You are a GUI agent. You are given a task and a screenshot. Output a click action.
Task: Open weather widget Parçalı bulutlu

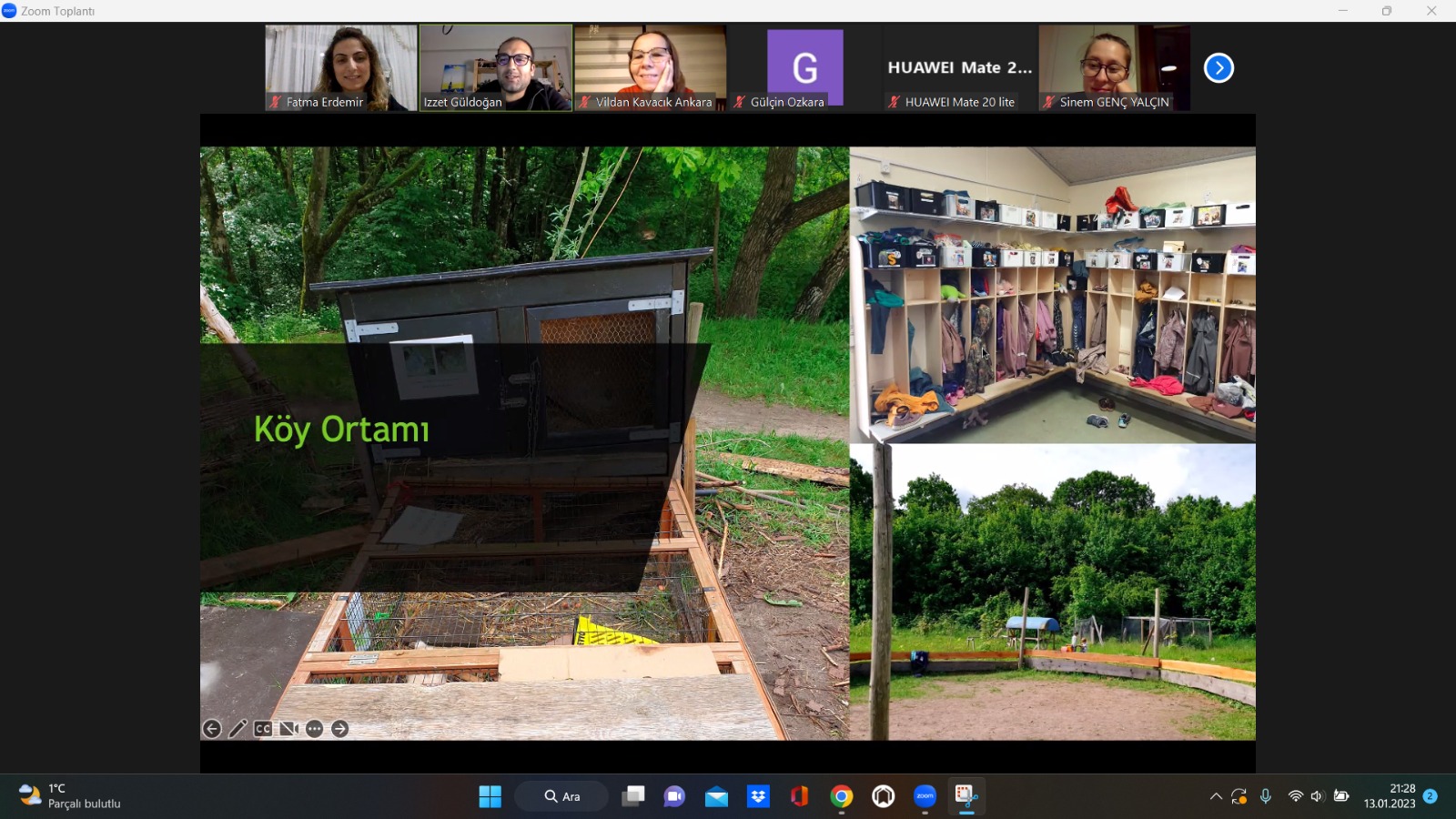click(70, 796)
